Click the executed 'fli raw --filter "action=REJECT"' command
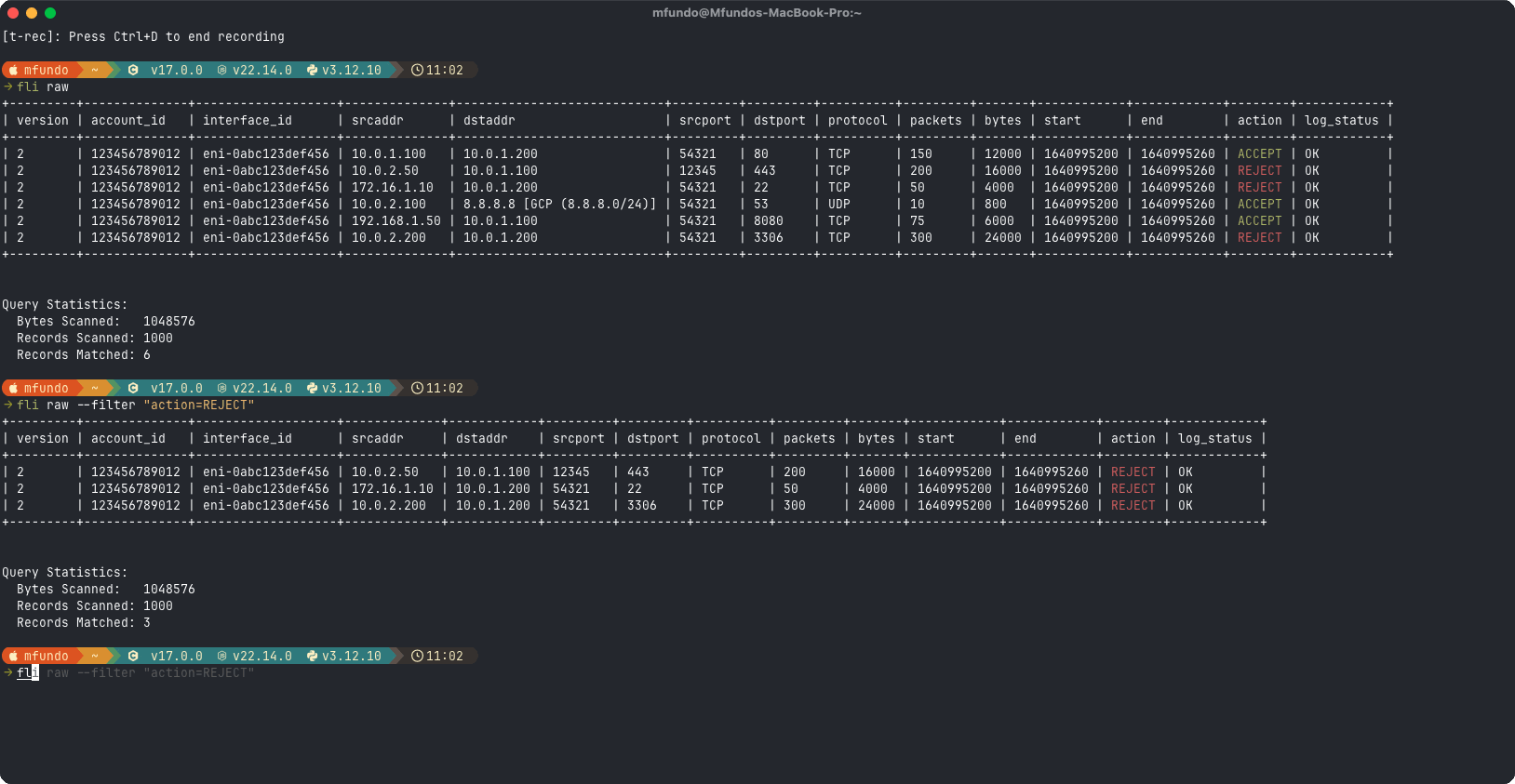This screenshot has width=1515, height=784. (136, 405)
